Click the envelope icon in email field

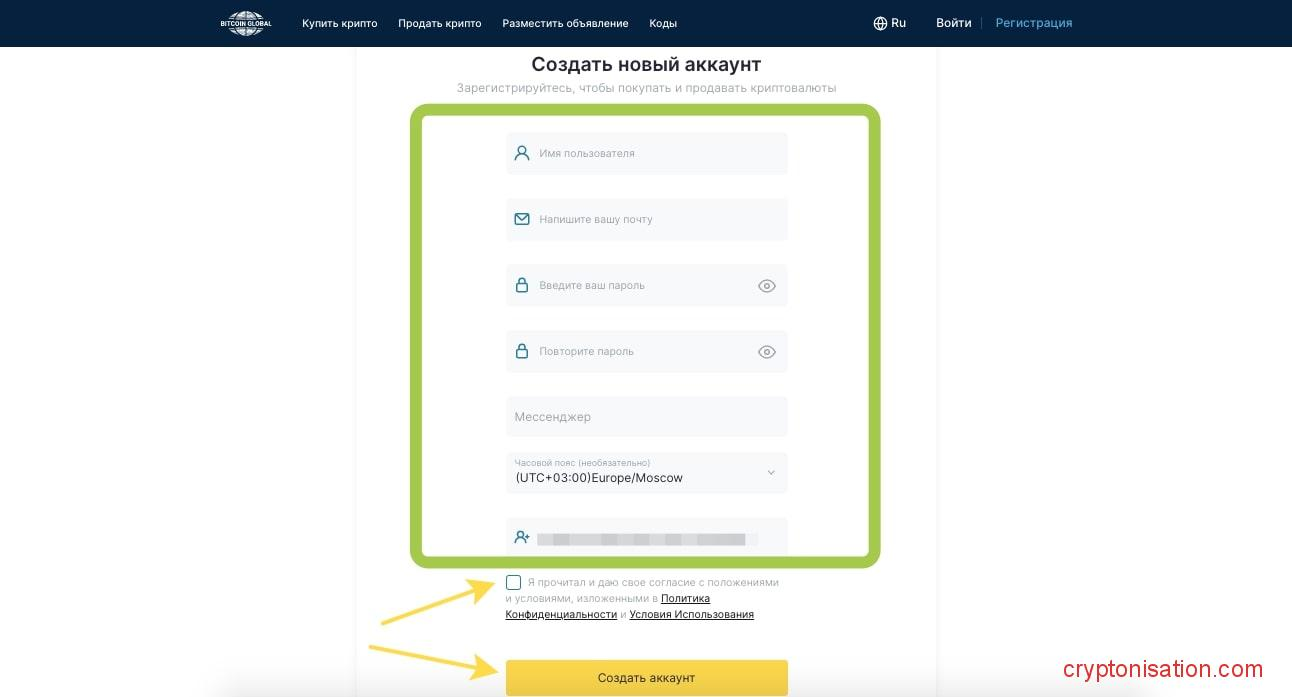[521, 219]
